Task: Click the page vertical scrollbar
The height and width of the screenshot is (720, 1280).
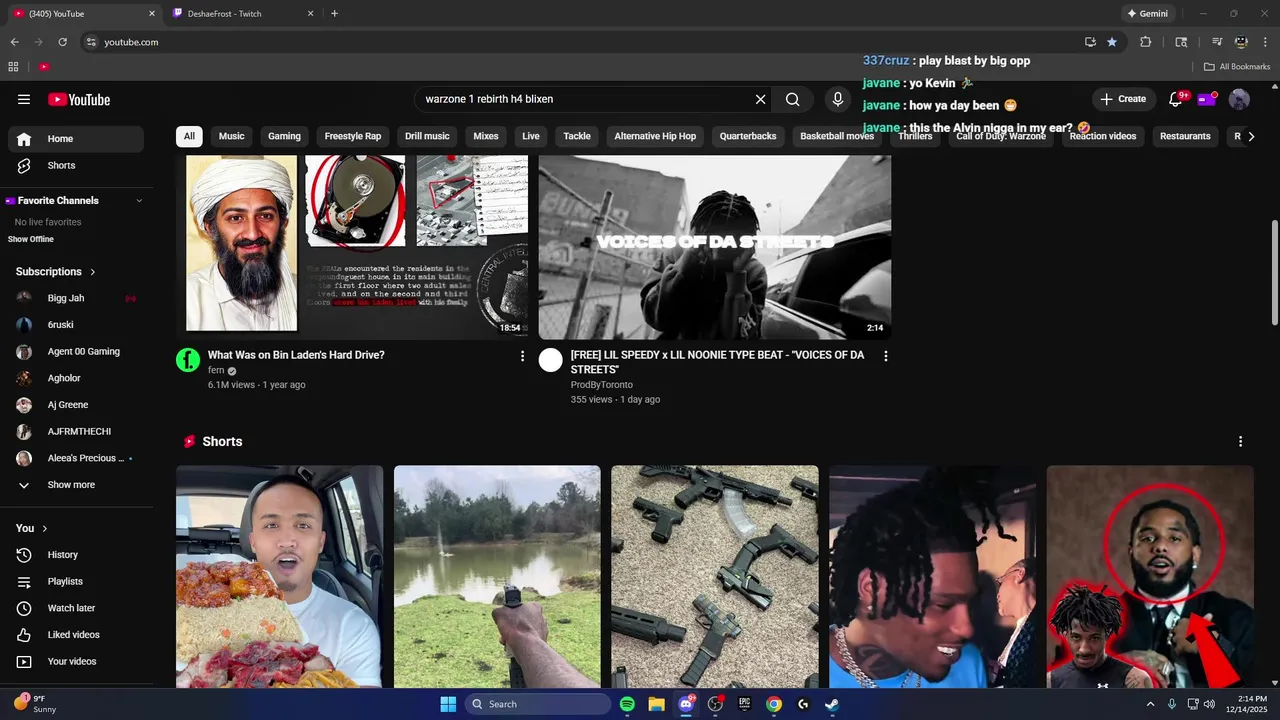Action: (x=1274, y=271)
